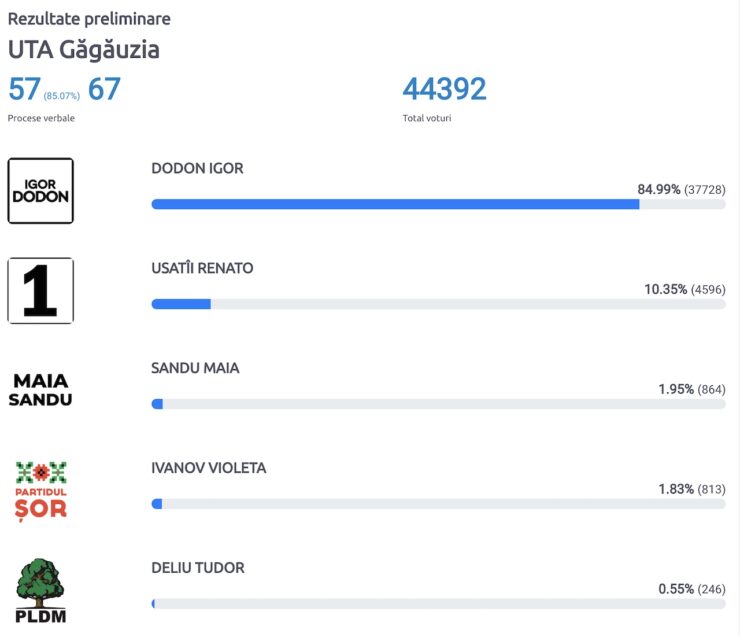The width and height of the screenshot is (740, 637).
Task: Click Ivanov Violeta's vote progress bar
Action: coord(438,504)
